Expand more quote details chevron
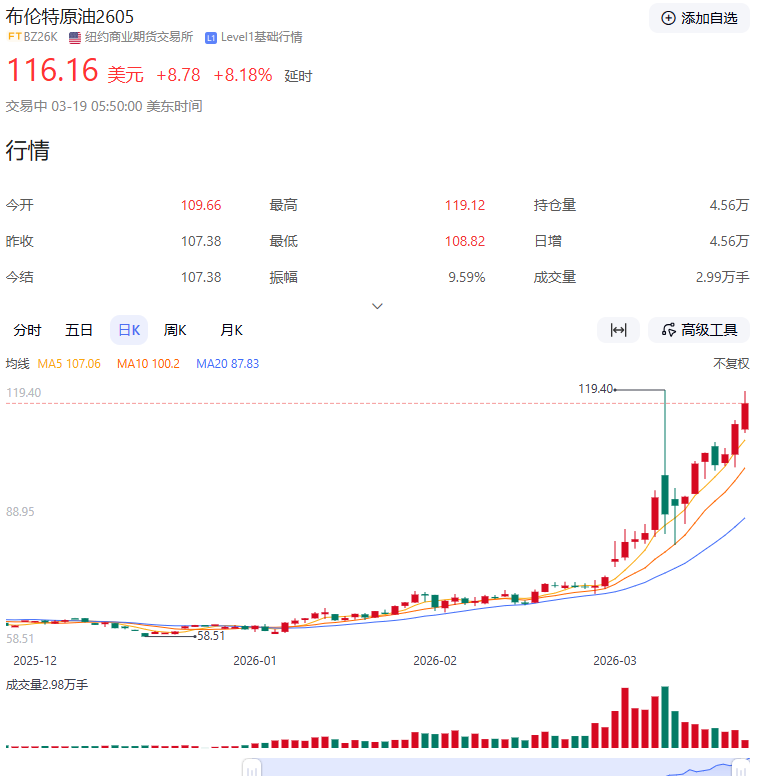Image resolution: width=773 pixels, height=776 pixels. [377, 306]
